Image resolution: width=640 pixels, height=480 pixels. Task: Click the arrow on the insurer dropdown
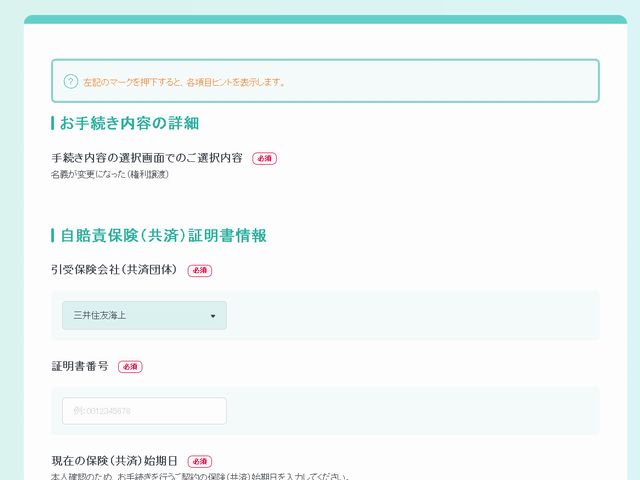pyautogui.click(x=213, y=317)
